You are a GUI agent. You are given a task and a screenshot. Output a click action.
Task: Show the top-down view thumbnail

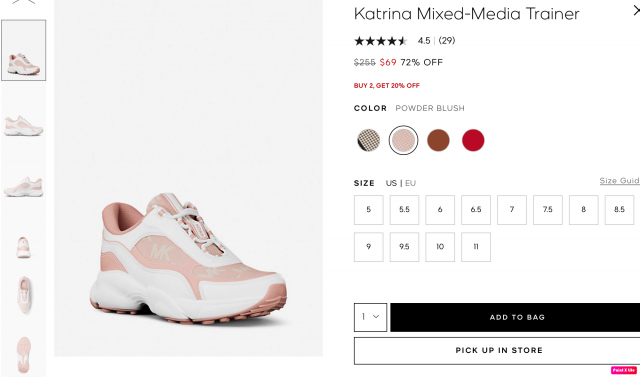click(x=24, y=295)
